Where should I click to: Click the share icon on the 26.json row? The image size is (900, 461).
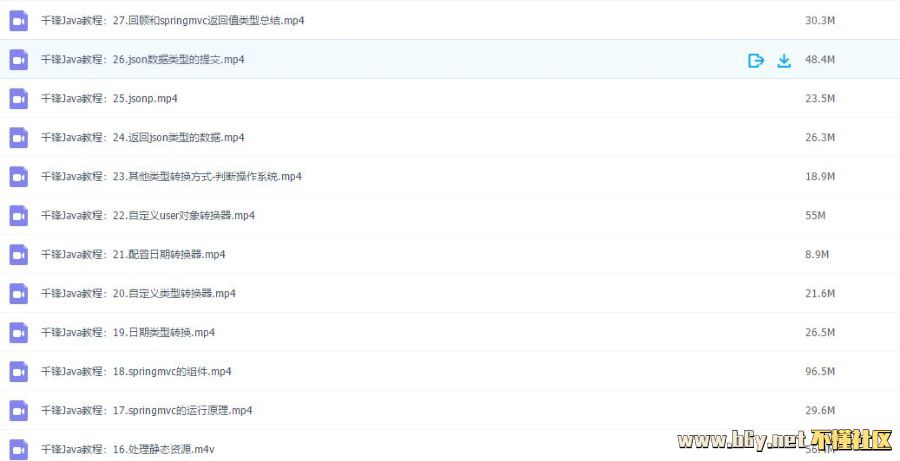[x=756, y=60]
